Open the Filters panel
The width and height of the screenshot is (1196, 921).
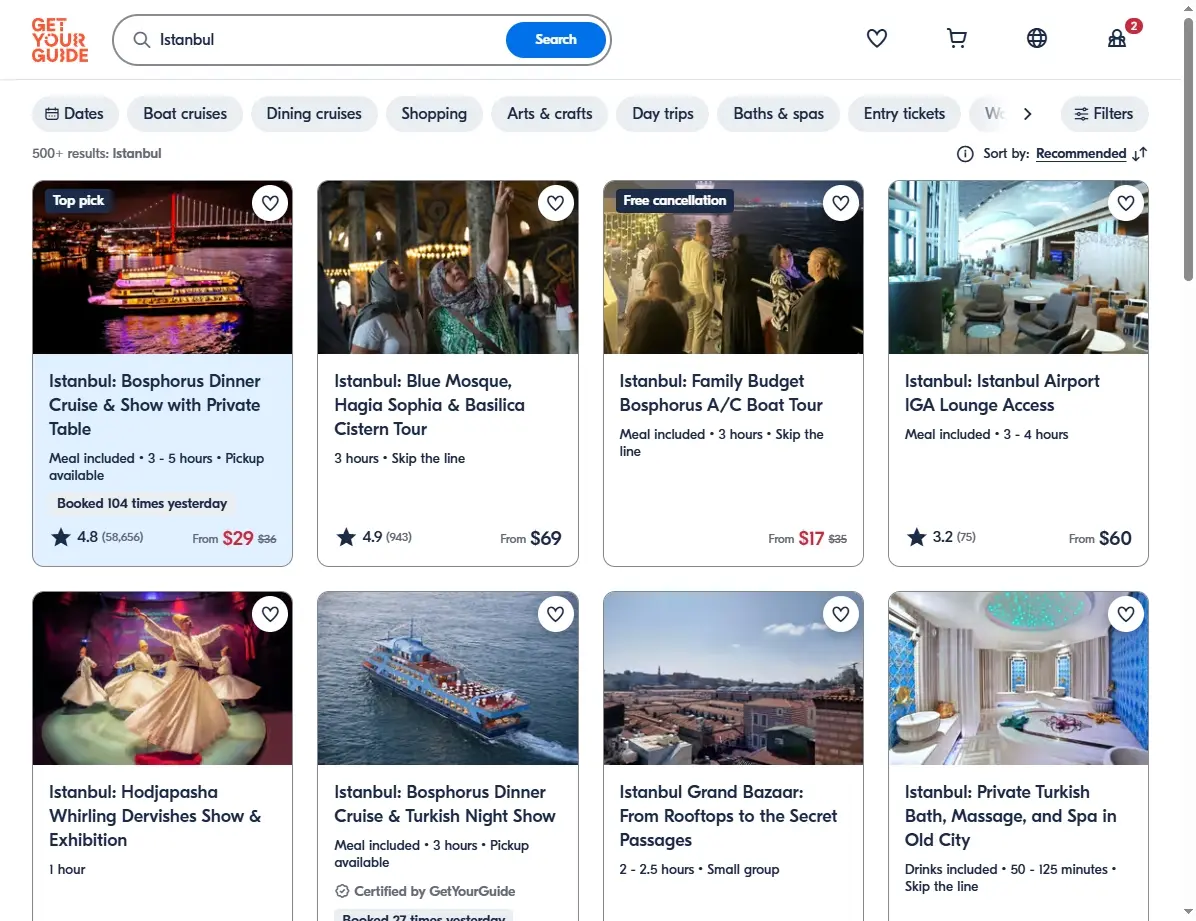click(x=1104, y=114)
